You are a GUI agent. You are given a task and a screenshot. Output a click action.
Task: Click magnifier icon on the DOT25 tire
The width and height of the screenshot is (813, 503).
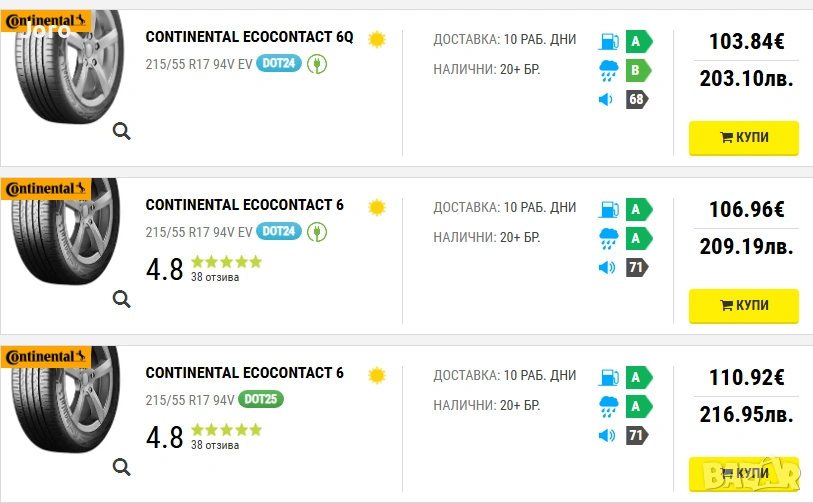tap(121, 466)
